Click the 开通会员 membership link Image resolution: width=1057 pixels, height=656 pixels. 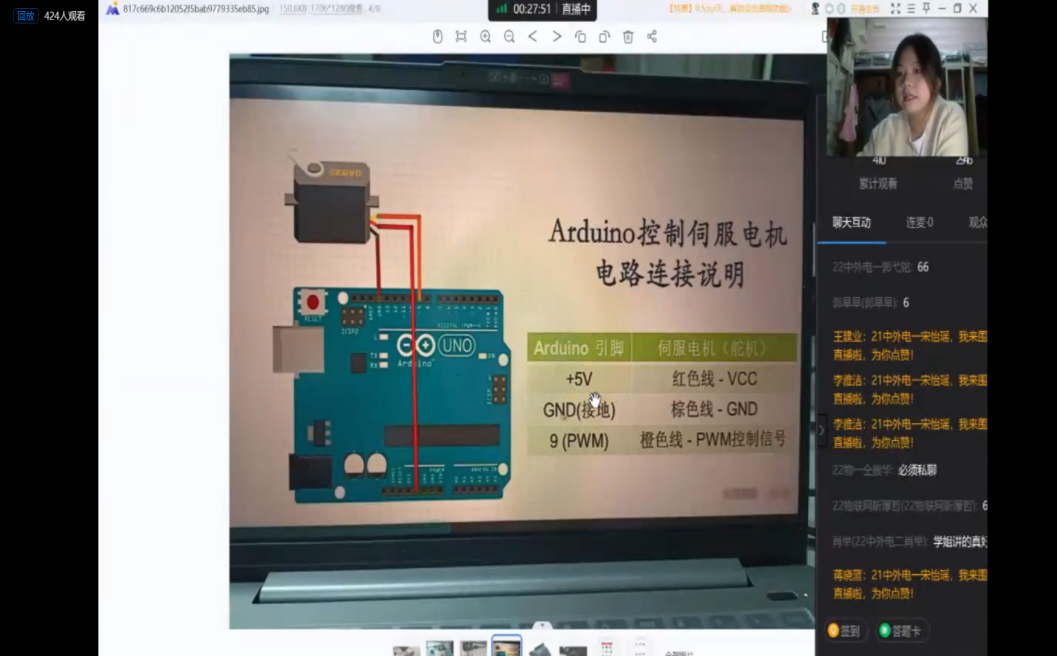click(865, 9)
